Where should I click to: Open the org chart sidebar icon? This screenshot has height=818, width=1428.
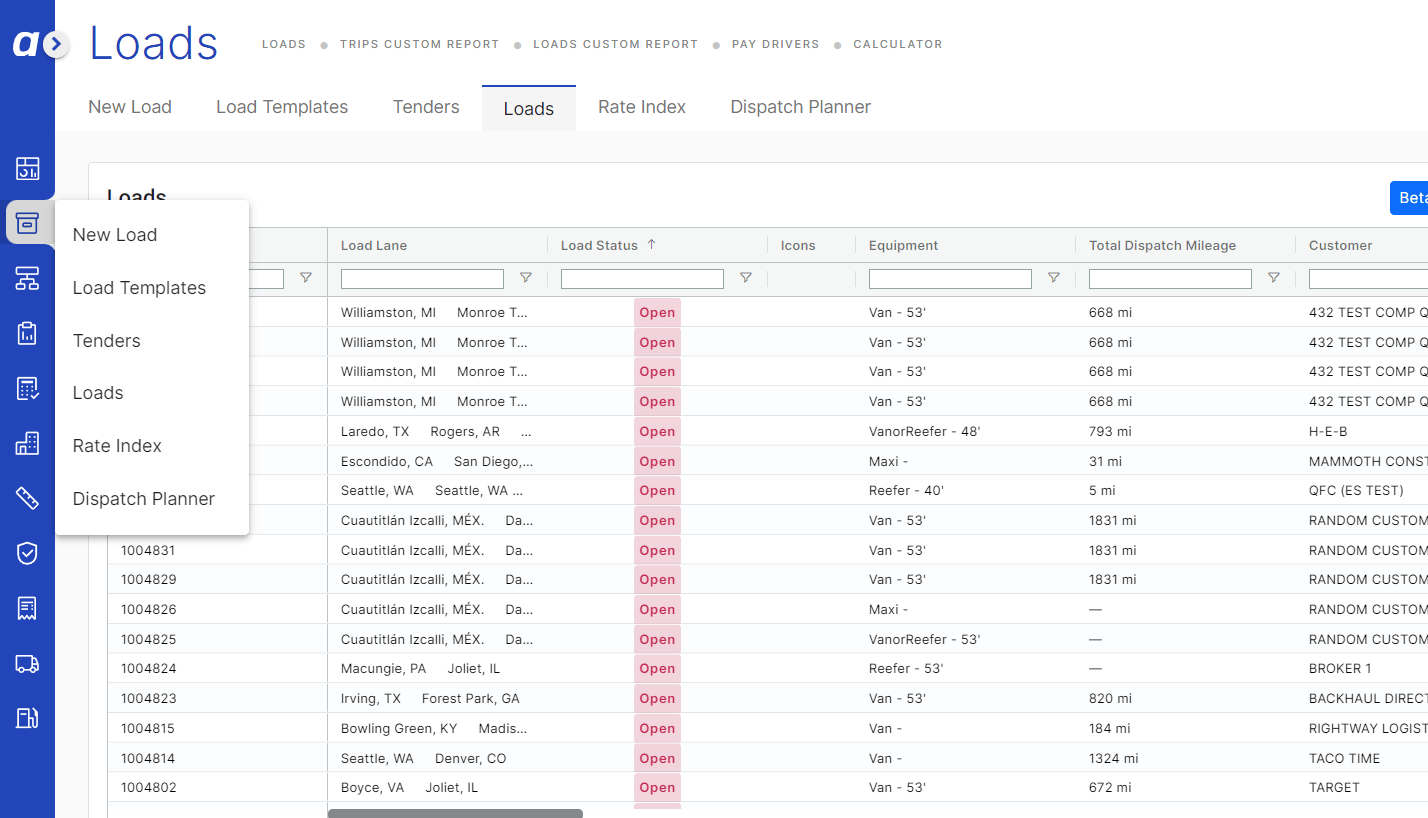pyautogui.click(x=27, y=279)
